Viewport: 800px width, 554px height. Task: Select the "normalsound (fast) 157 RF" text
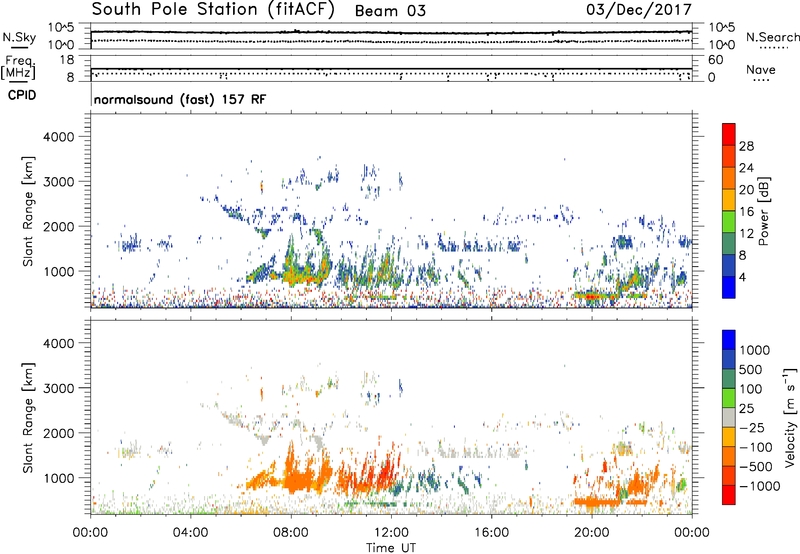coord(180,99)
